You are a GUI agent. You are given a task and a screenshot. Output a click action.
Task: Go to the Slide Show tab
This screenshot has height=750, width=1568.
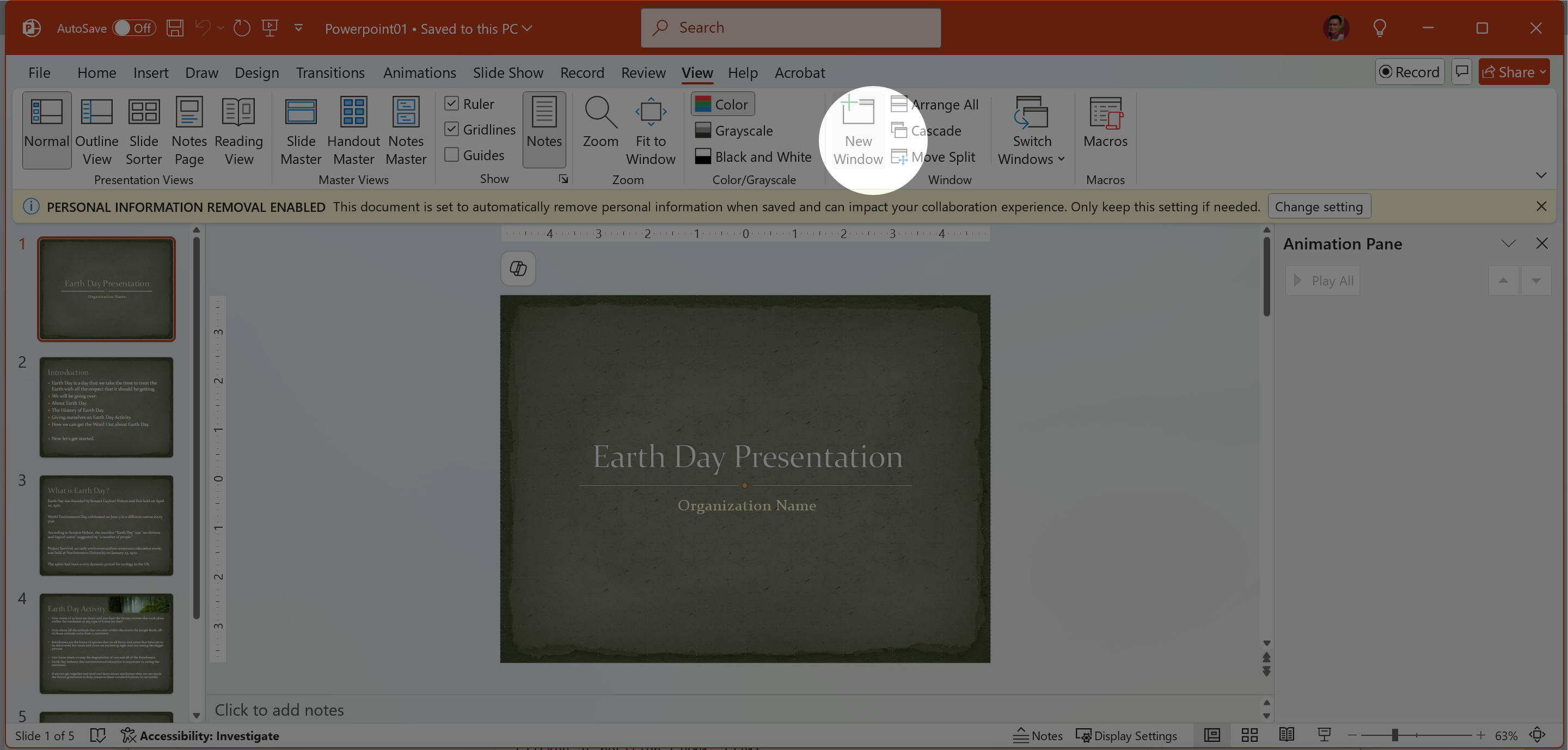[507, 72]
